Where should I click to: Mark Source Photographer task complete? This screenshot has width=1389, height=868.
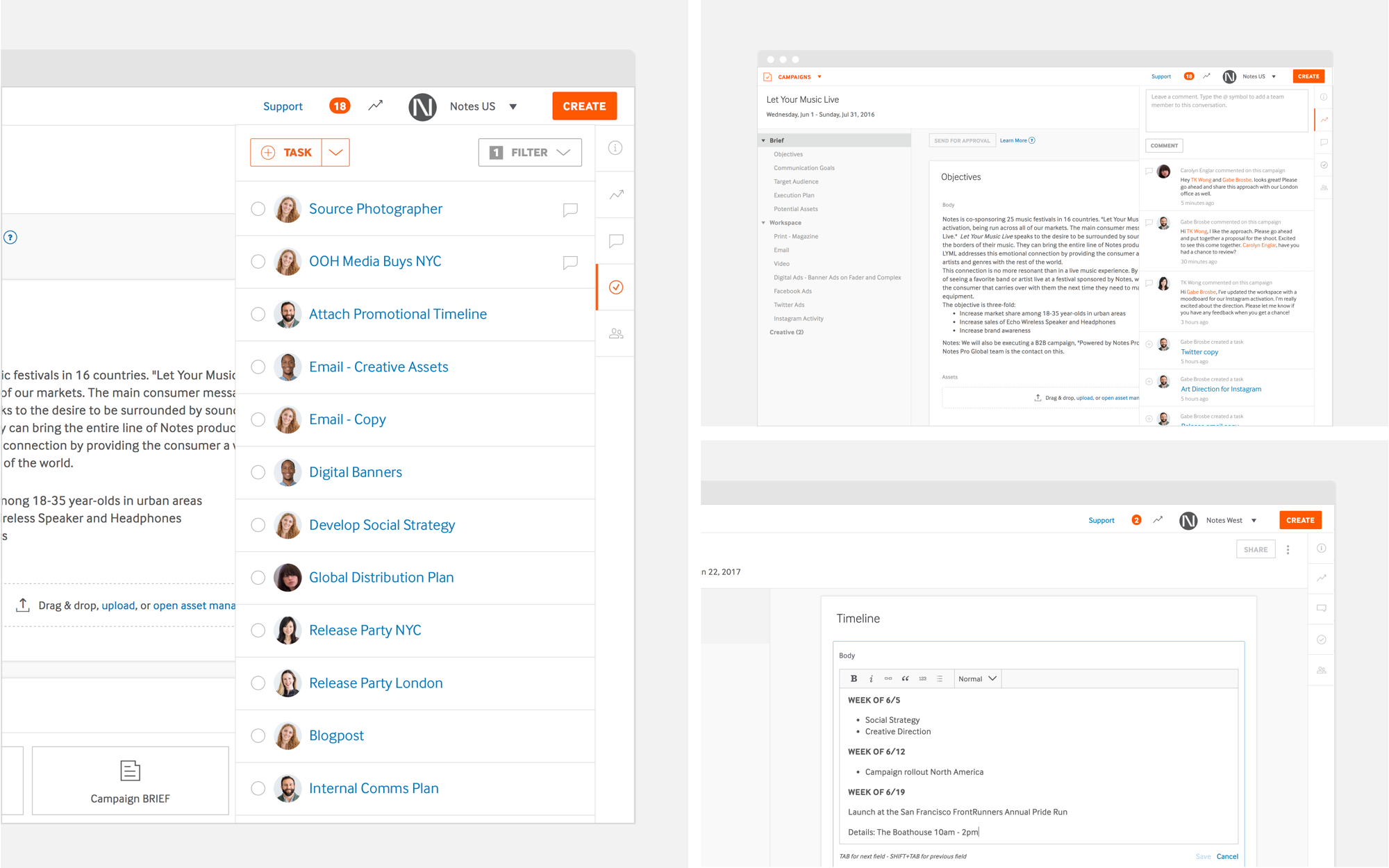pyautogui.click(x=258, y=209)
